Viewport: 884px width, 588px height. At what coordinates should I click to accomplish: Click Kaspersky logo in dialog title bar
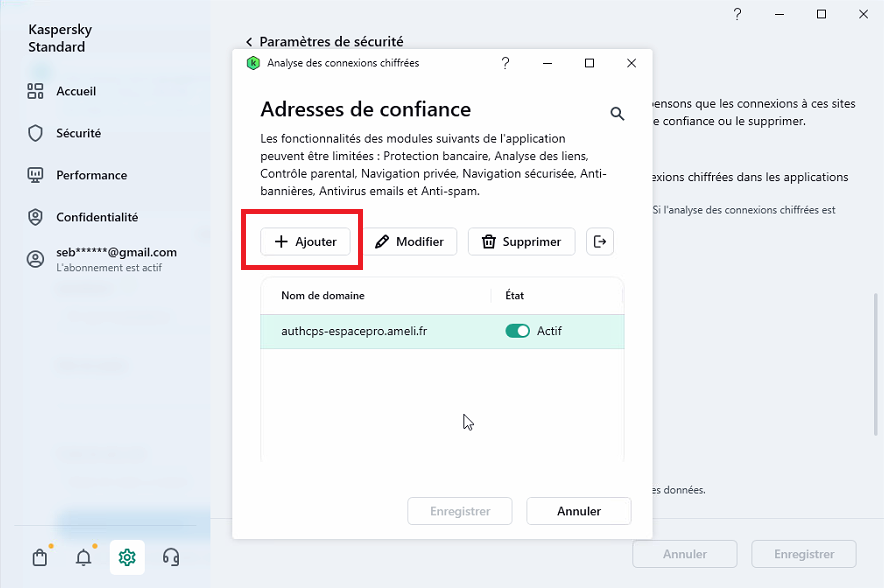click(x=253, y=63)
